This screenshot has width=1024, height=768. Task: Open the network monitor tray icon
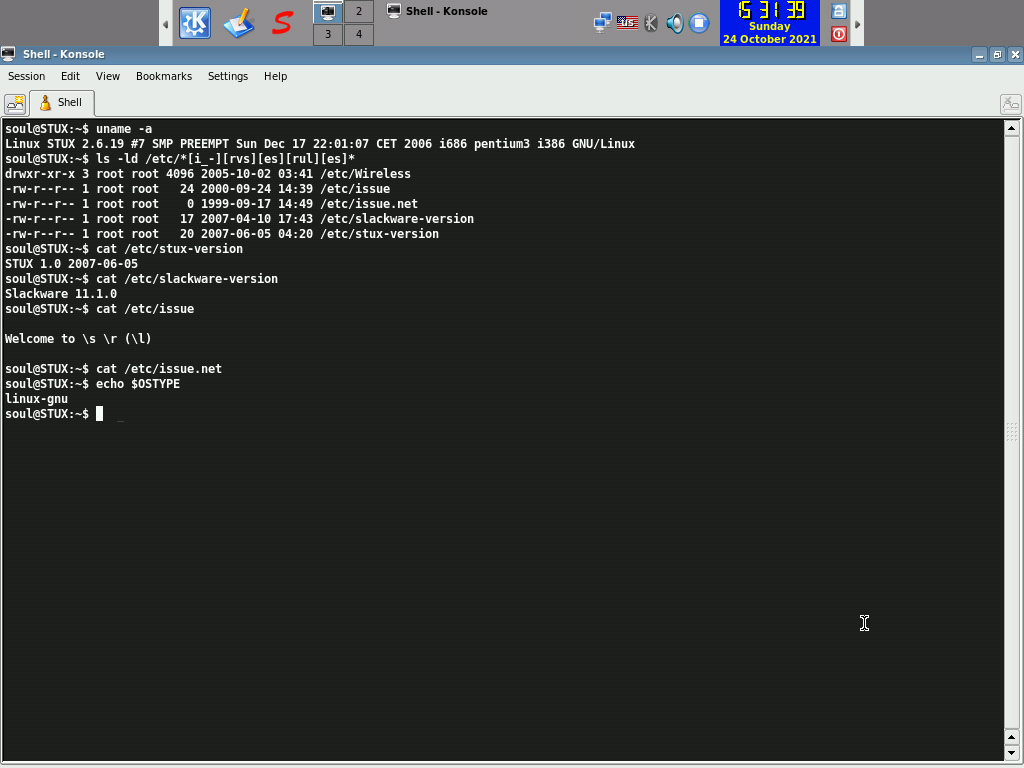click(x=602, y=24)
